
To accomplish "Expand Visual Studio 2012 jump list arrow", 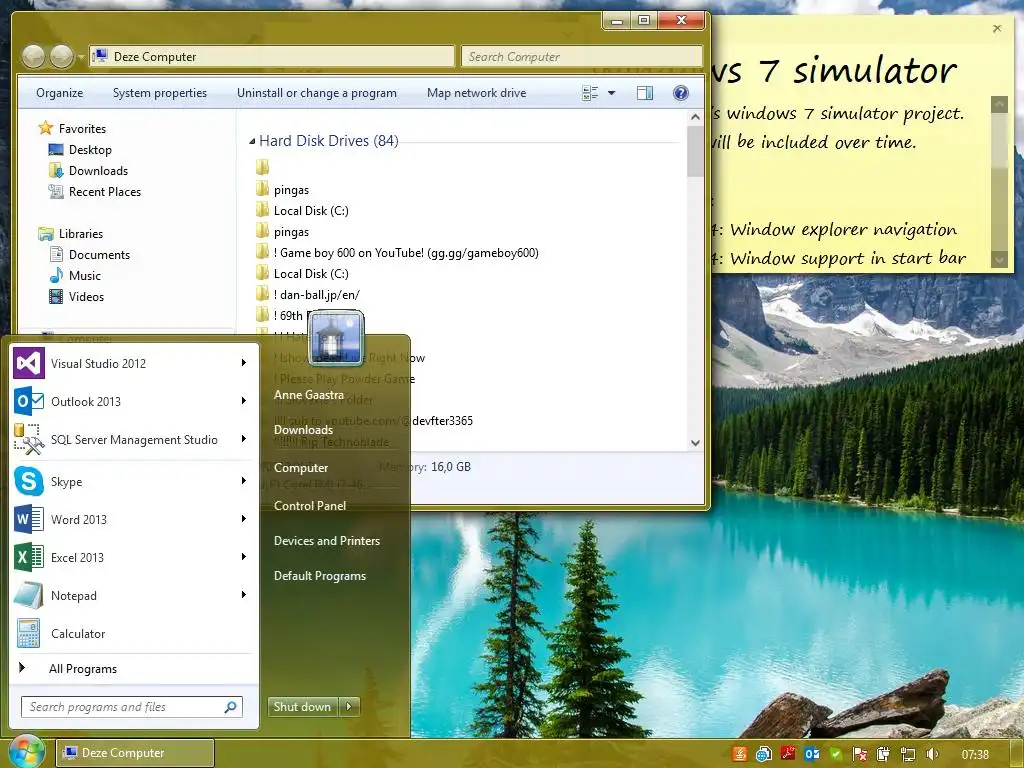I will coord(244,362).
